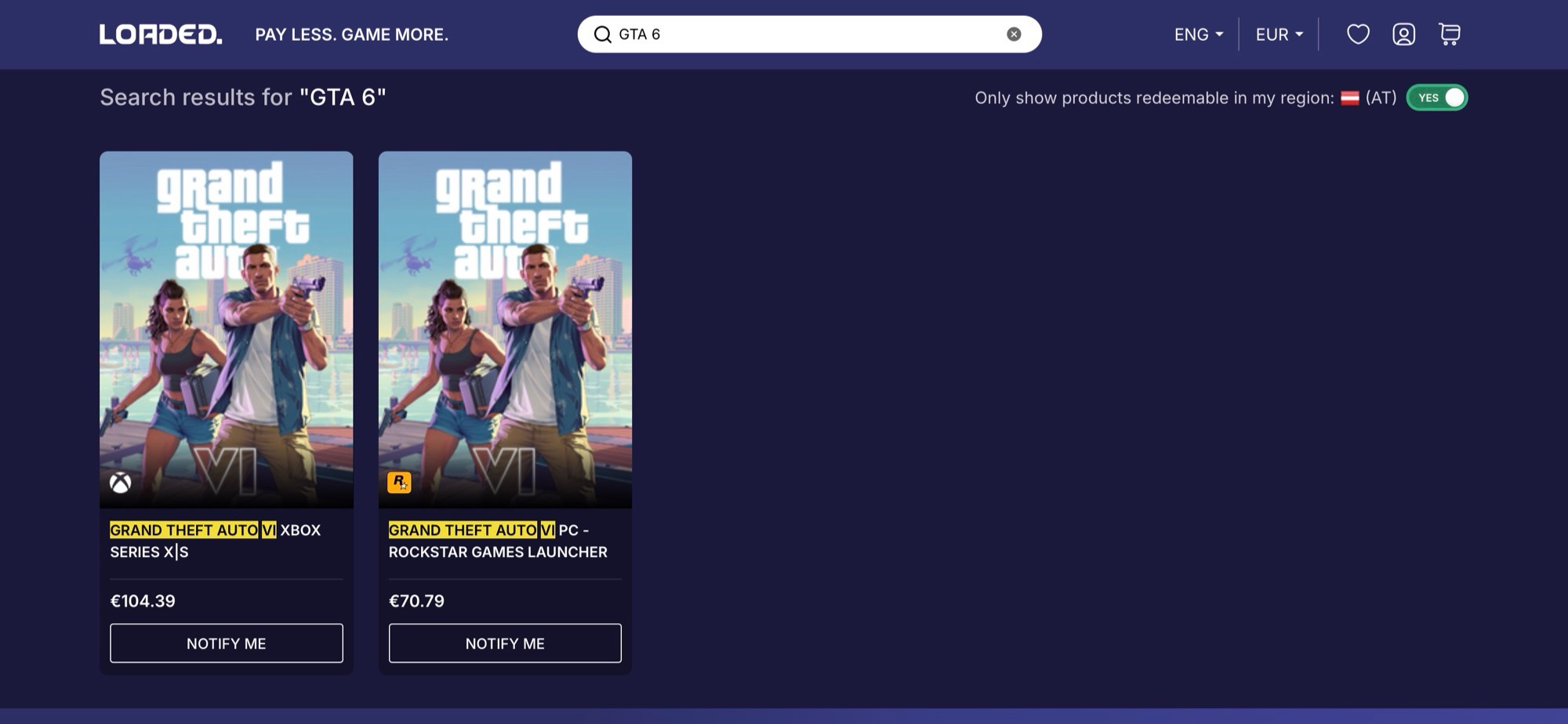1568x724 pixels.
Task: Click the Xbox platform icon
Action: click(x=120, y=483)
